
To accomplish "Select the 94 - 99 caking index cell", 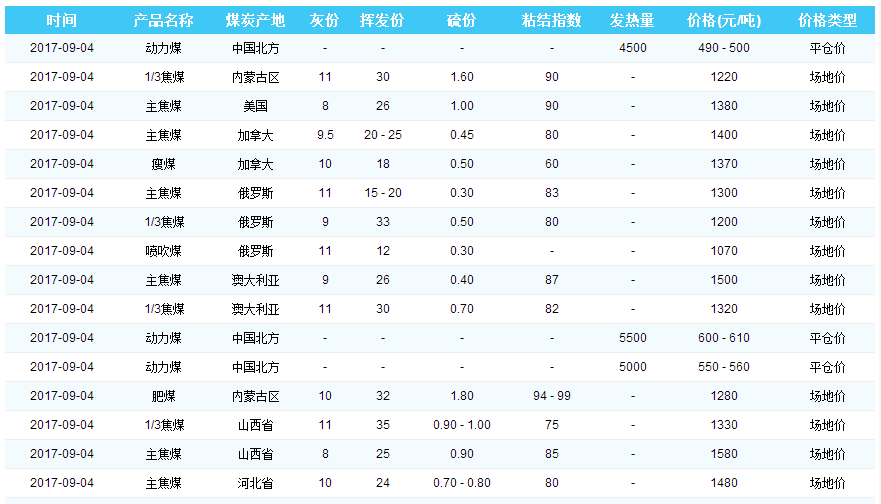I will 552,396.
